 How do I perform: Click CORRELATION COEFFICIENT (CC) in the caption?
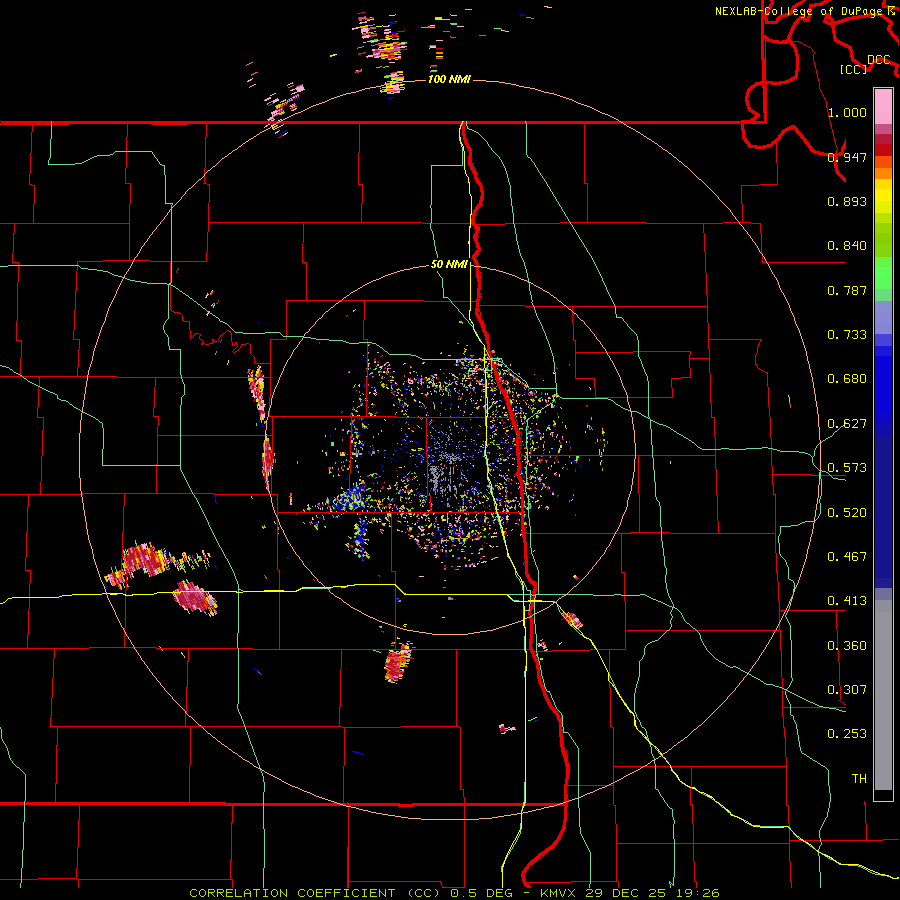click(x=315, y=893)
